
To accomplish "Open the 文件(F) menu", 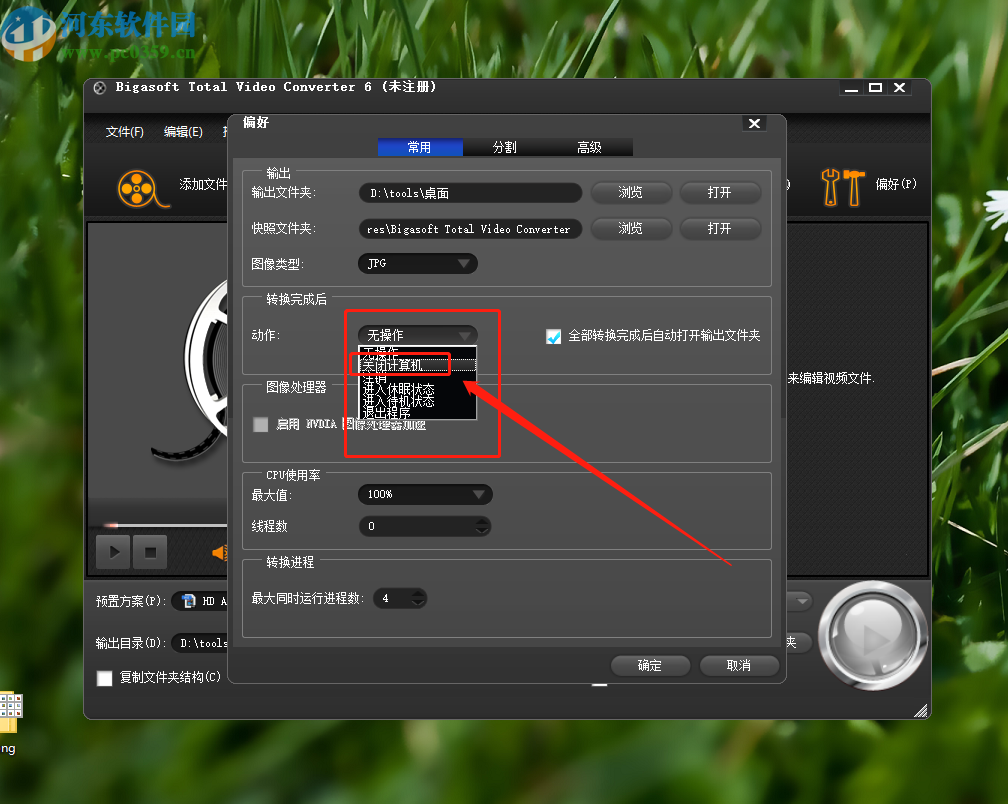I will 123,131.
